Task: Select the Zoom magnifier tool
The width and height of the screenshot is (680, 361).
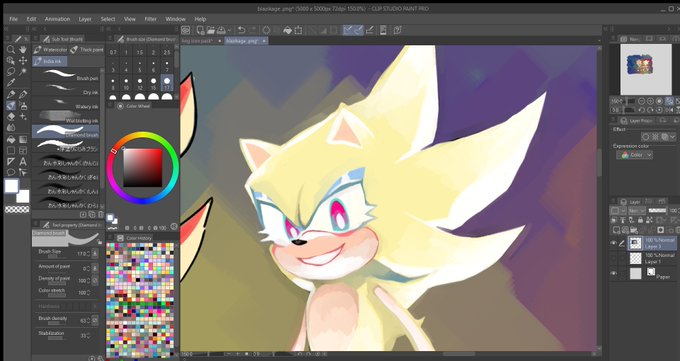Action: pos(11,49)
